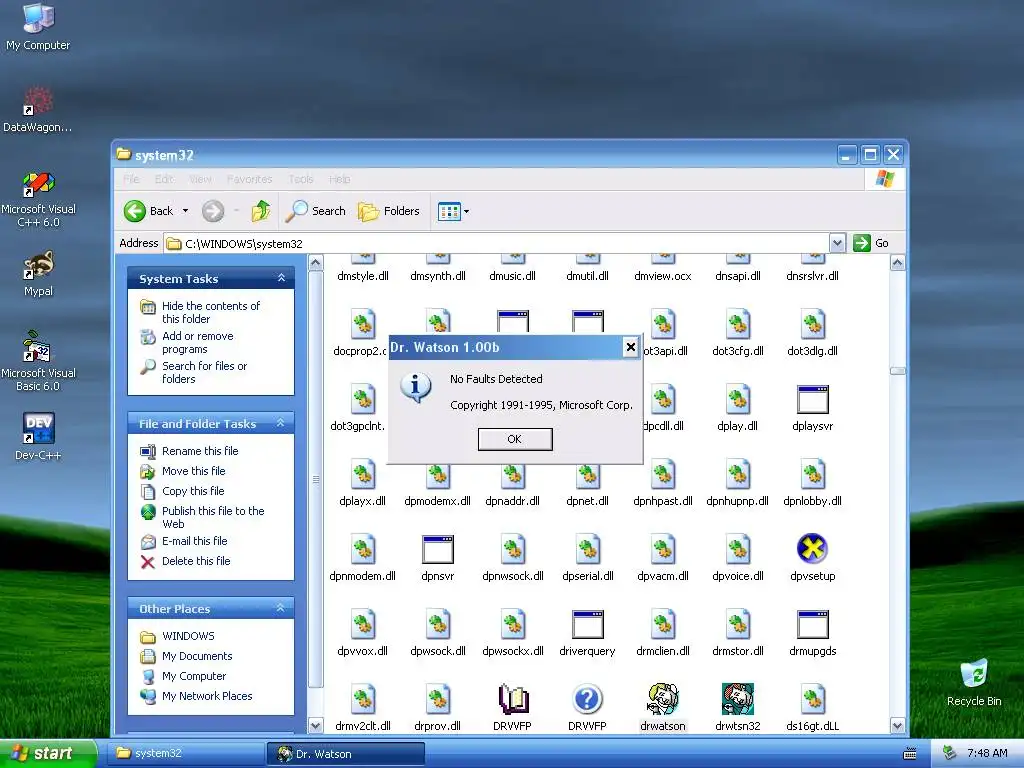
Task: Click the Go button
Action: (871, 243)
